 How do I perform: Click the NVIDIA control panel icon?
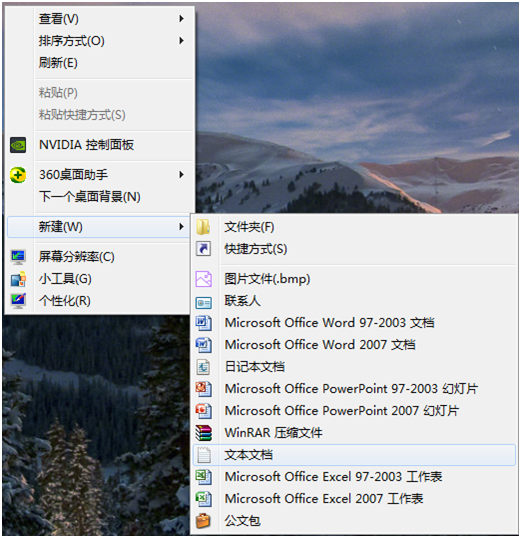click(18, 145)
